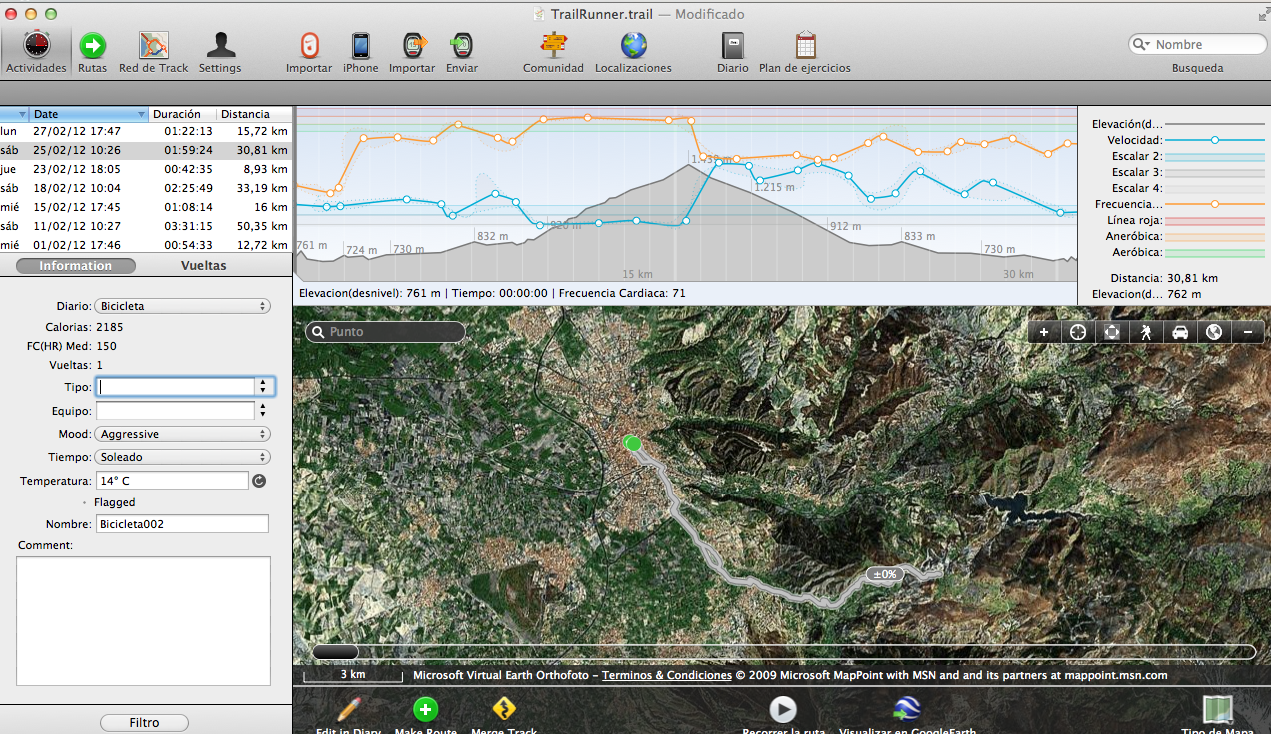
Task: Open the Mood dropdown
Action: point(181,433)
